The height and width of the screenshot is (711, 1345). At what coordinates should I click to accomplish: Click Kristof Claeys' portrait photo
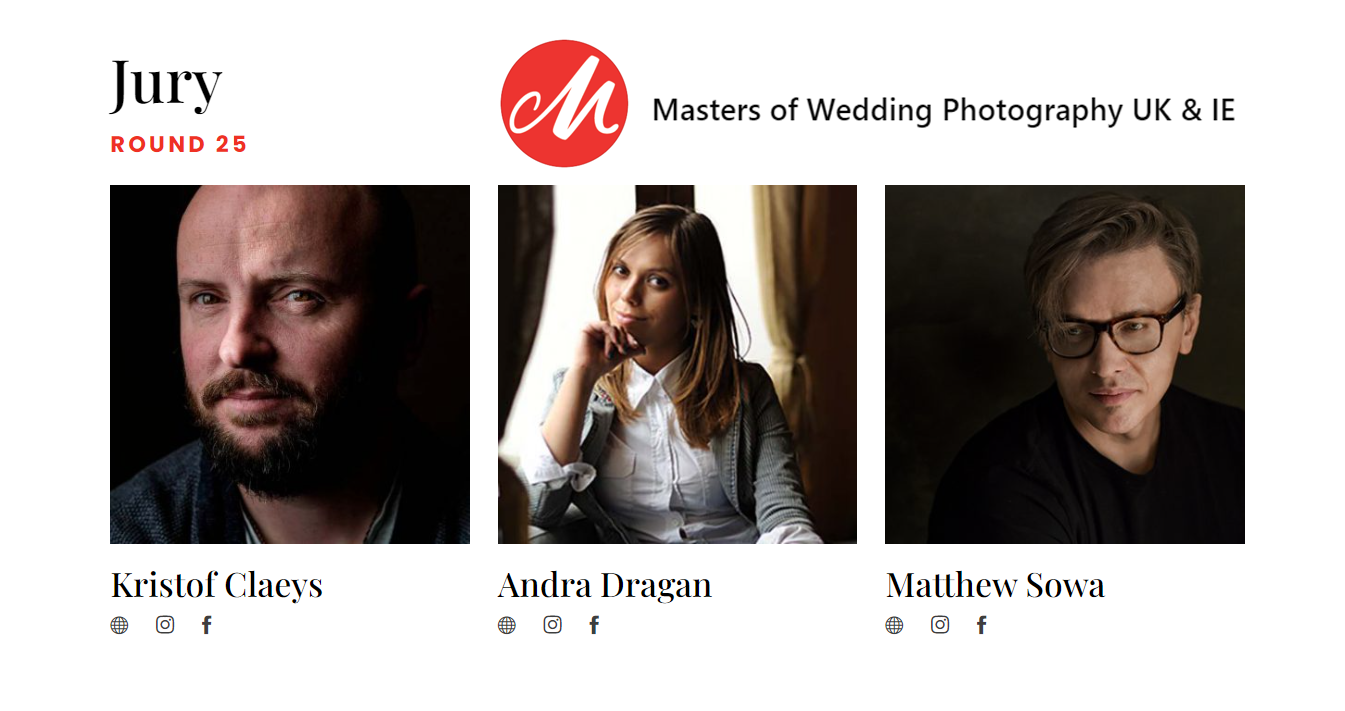[x=290, y=364]
